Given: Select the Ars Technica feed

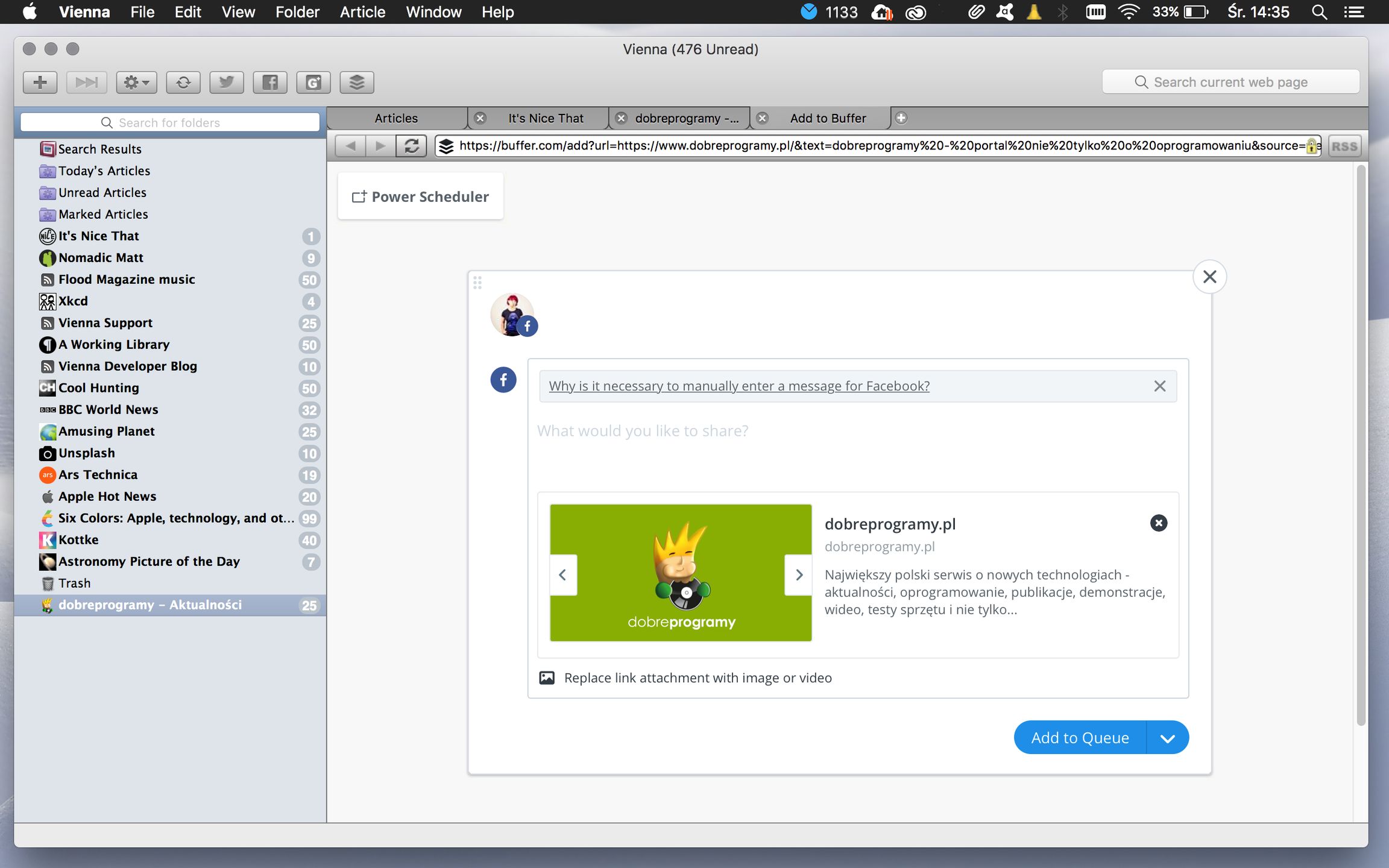Looking at the screenshot, I should (98, 475).
